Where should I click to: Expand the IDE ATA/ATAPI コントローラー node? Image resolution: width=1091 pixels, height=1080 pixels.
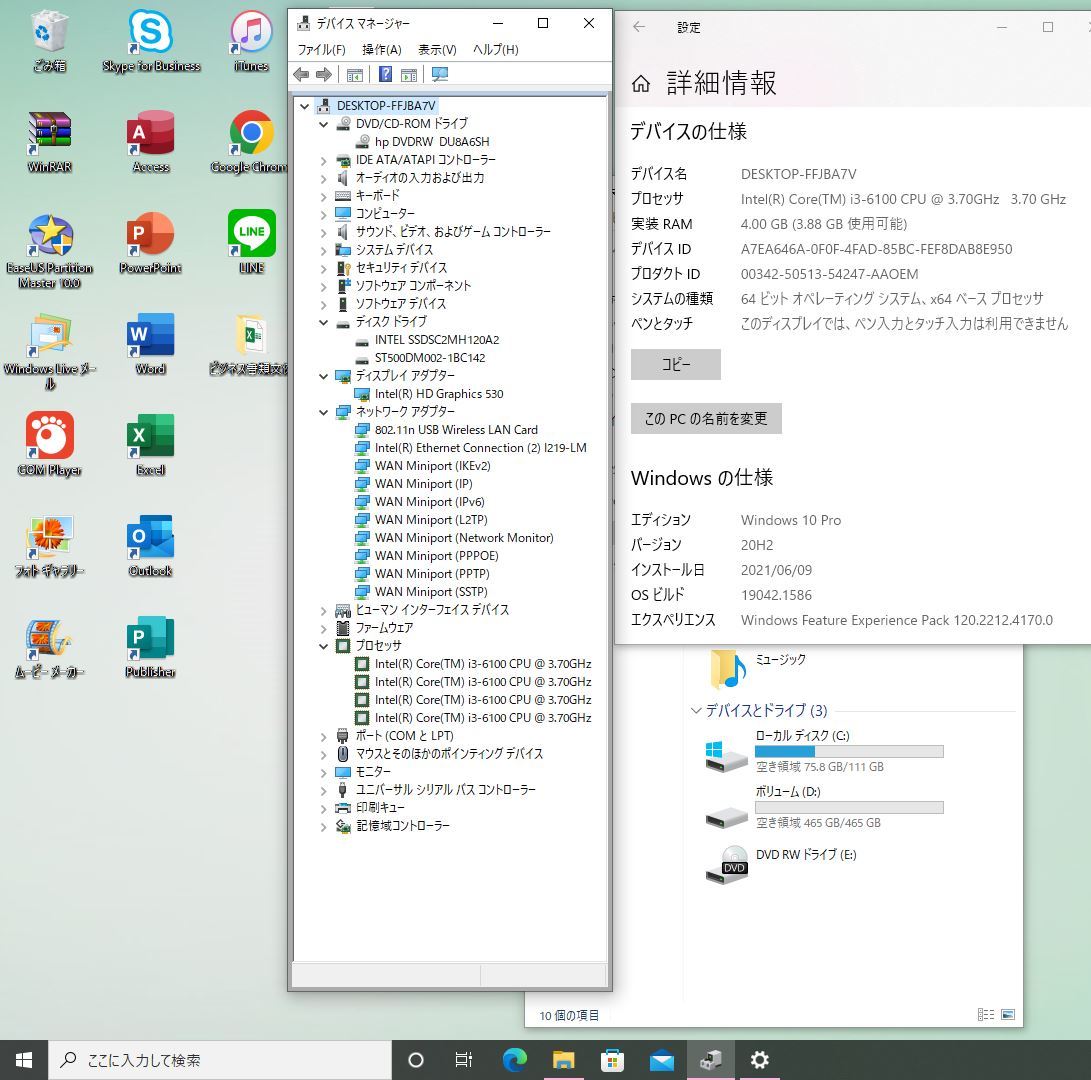324,160
